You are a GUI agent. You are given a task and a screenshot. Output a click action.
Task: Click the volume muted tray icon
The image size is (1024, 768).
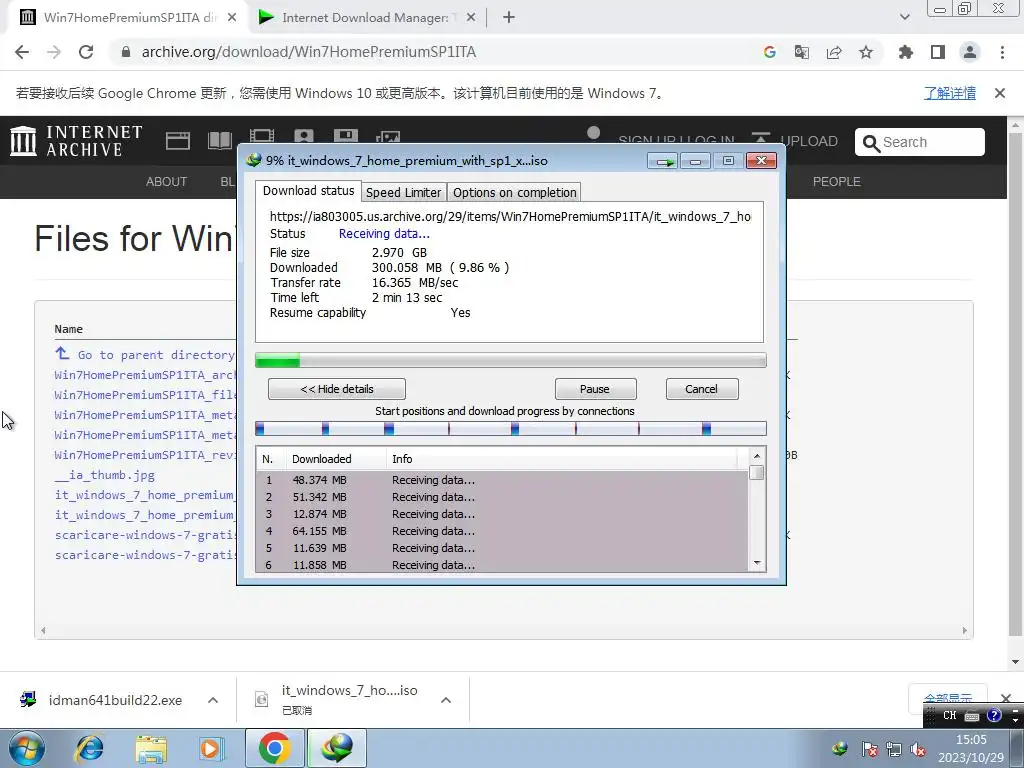[x=918, y=749]
